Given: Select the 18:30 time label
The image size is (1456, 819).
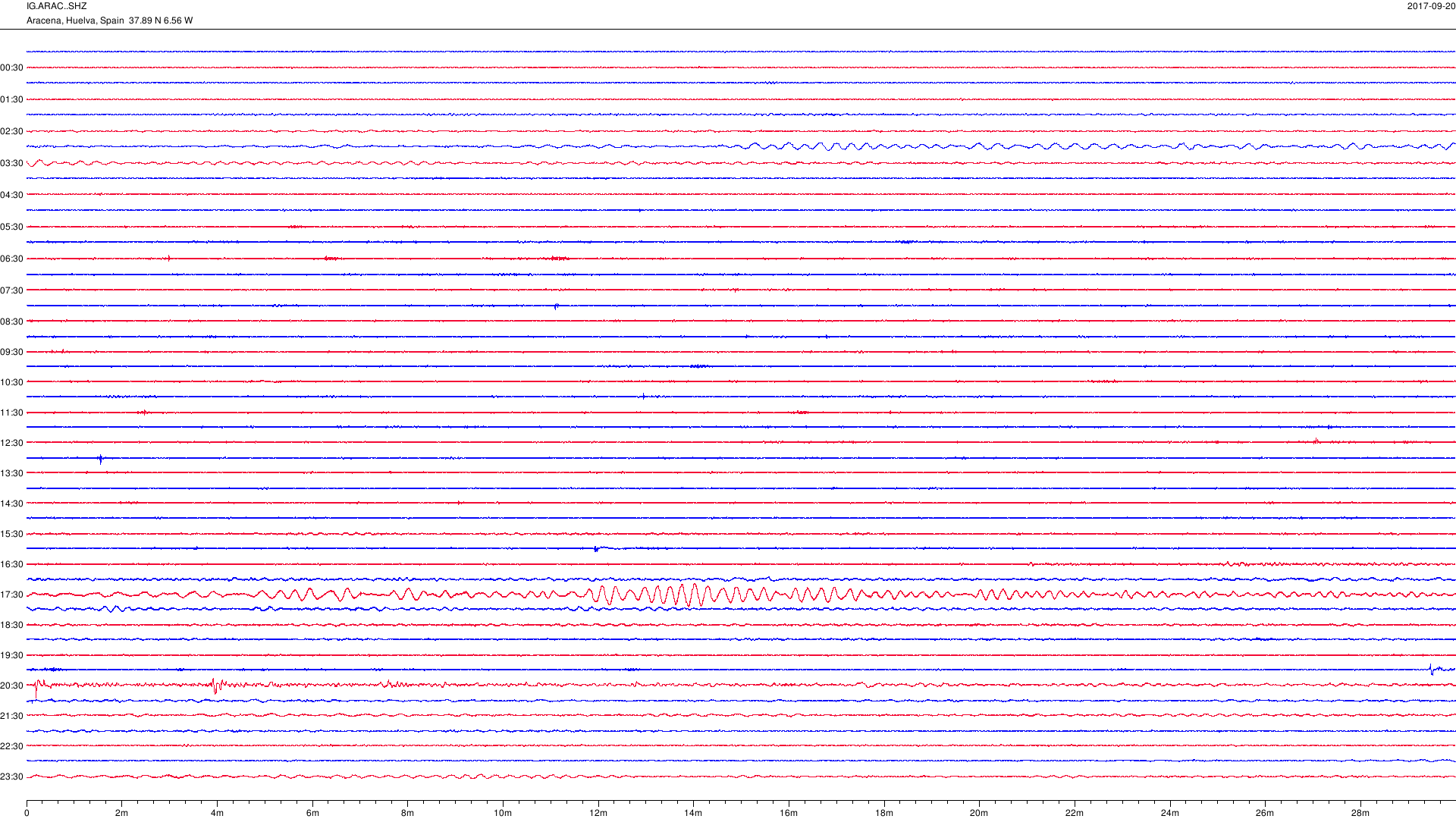Looking at the screenshot, I should [11, 625].
